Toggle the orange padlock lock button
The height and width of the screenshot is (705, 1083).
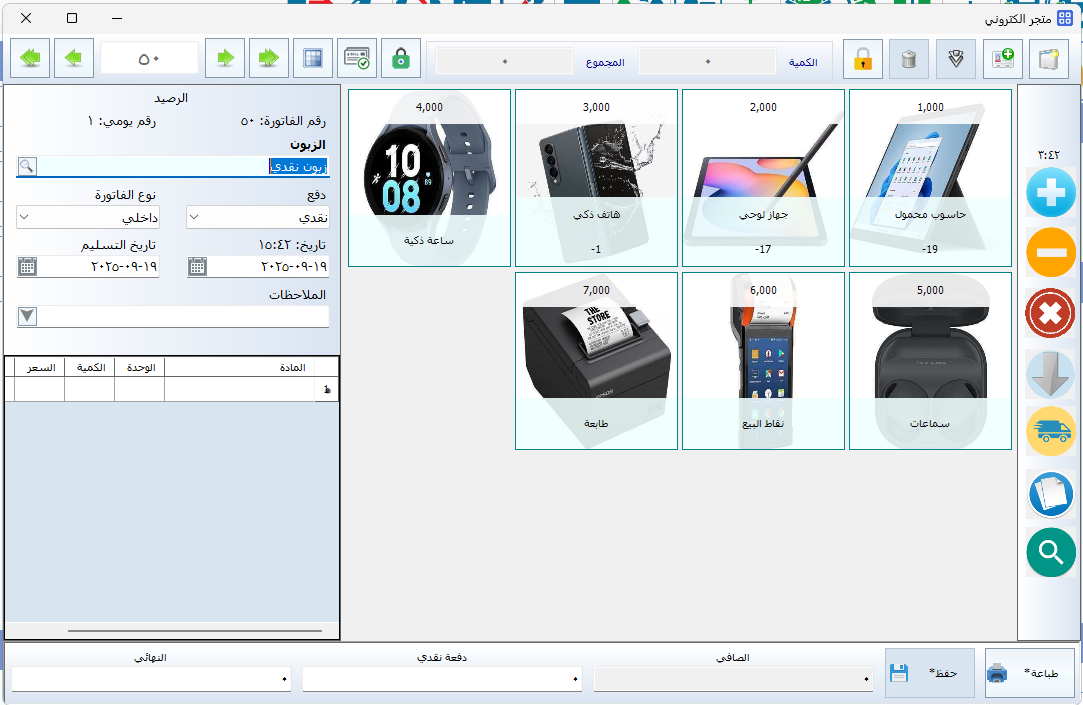pos(862,60)
